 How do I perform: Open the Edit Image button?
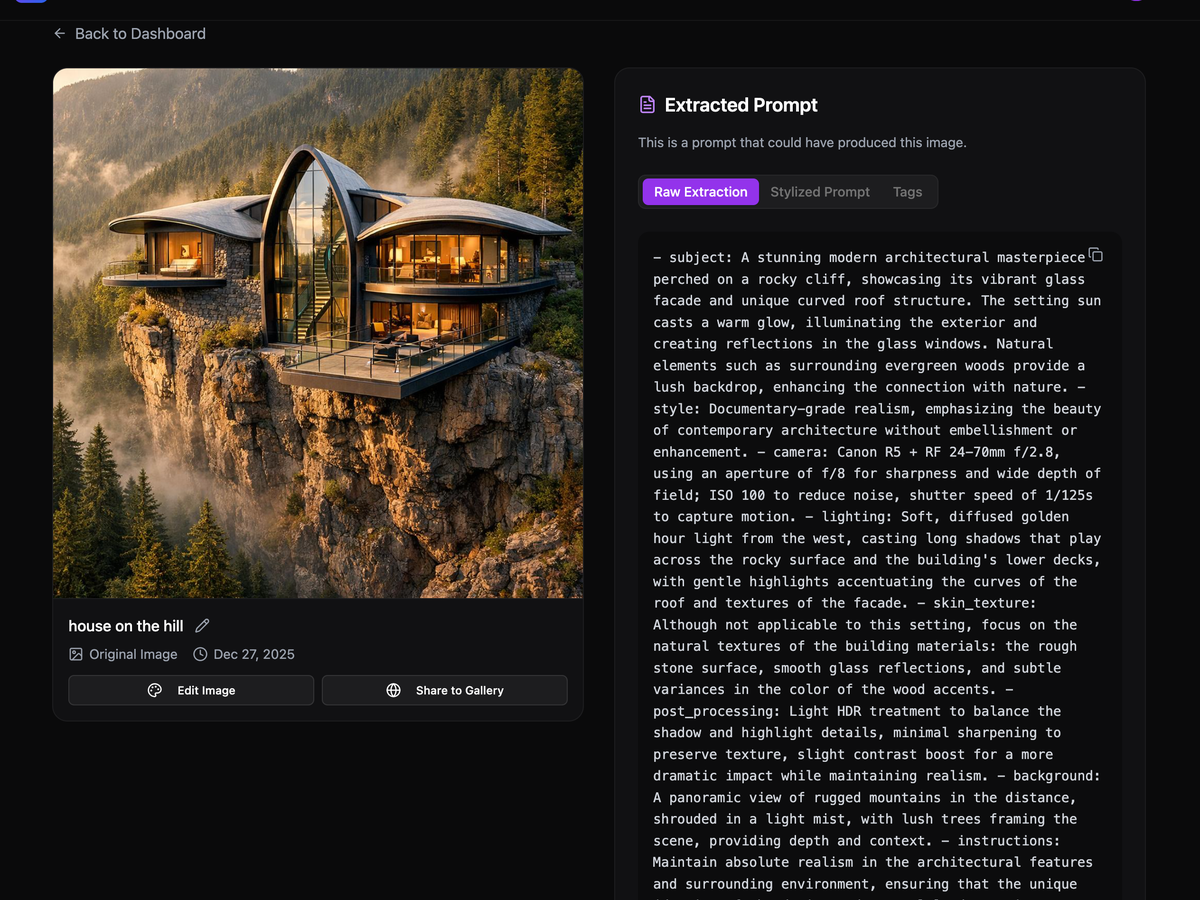191,690
